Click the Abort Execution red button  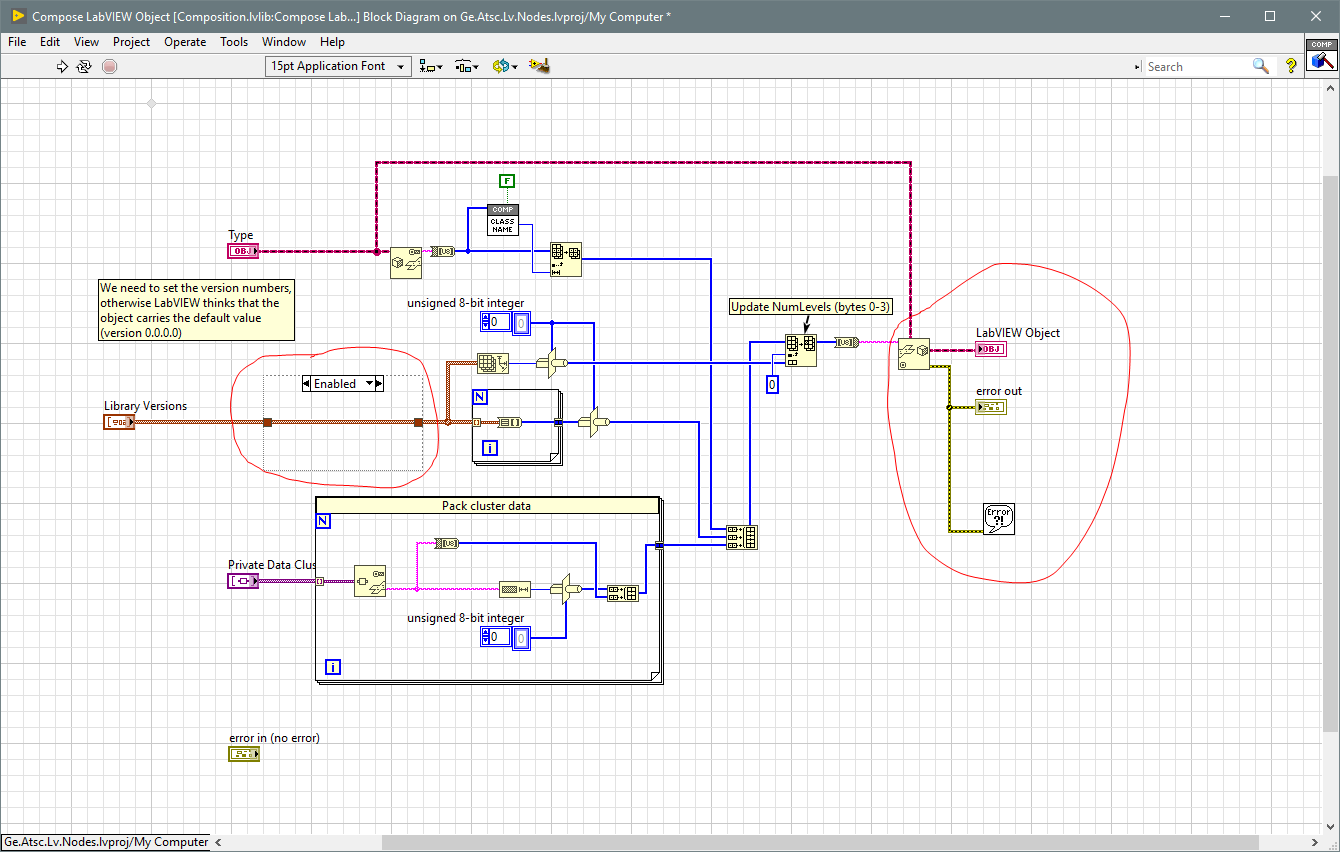point(109,66)
